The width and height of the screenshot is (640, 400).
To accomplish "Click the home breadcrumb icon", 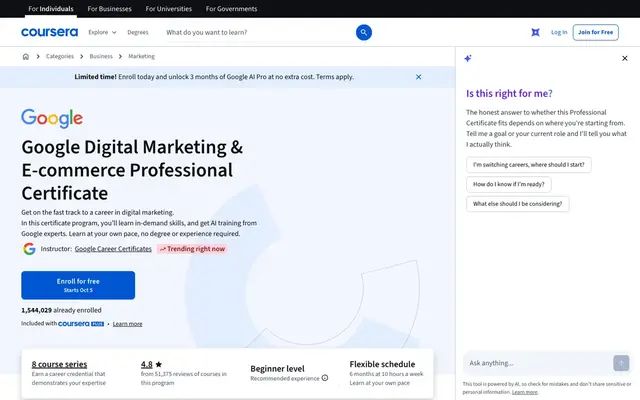I will tap(26, 56).
